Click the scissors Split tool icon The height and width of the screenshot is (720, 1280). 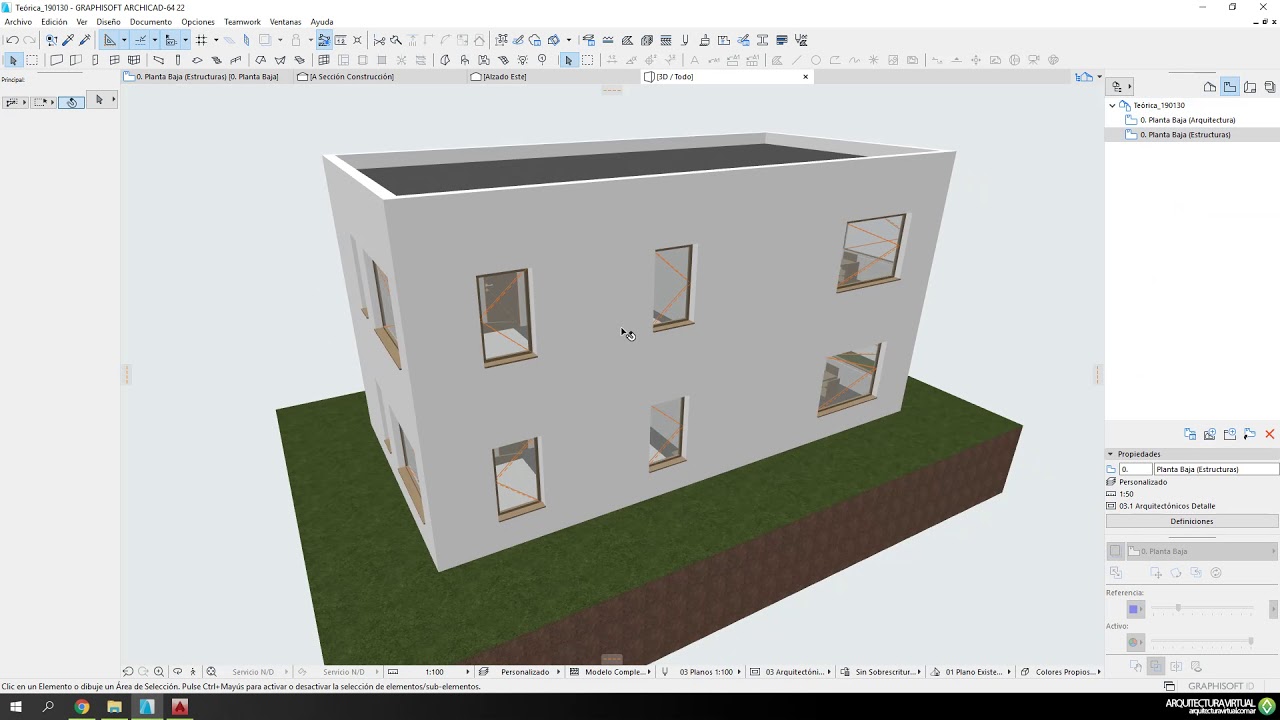click(379, 40)
